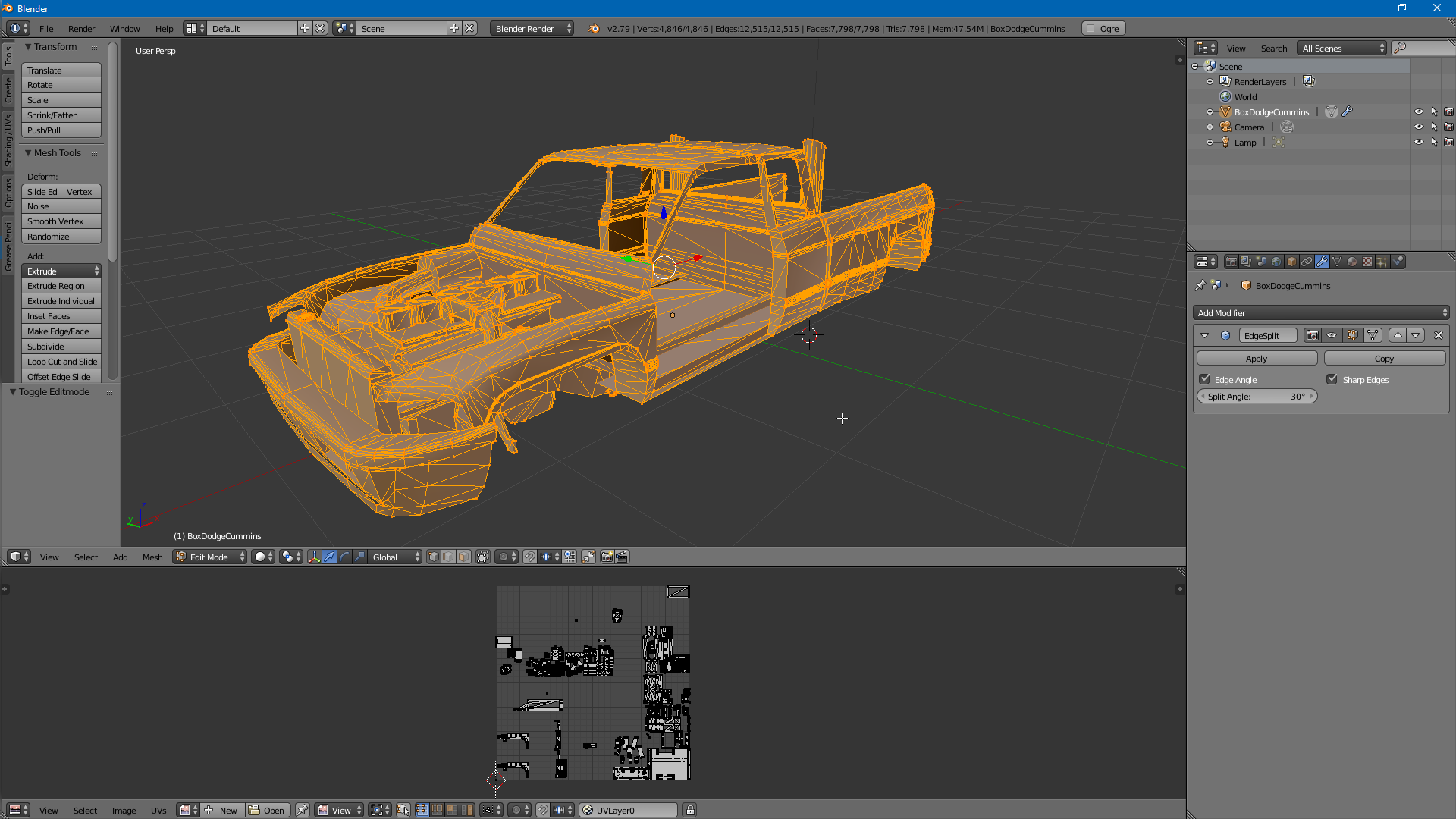Click the Edit Mode menu item
Screen dimensions: 1456x819
coord(210,557)
